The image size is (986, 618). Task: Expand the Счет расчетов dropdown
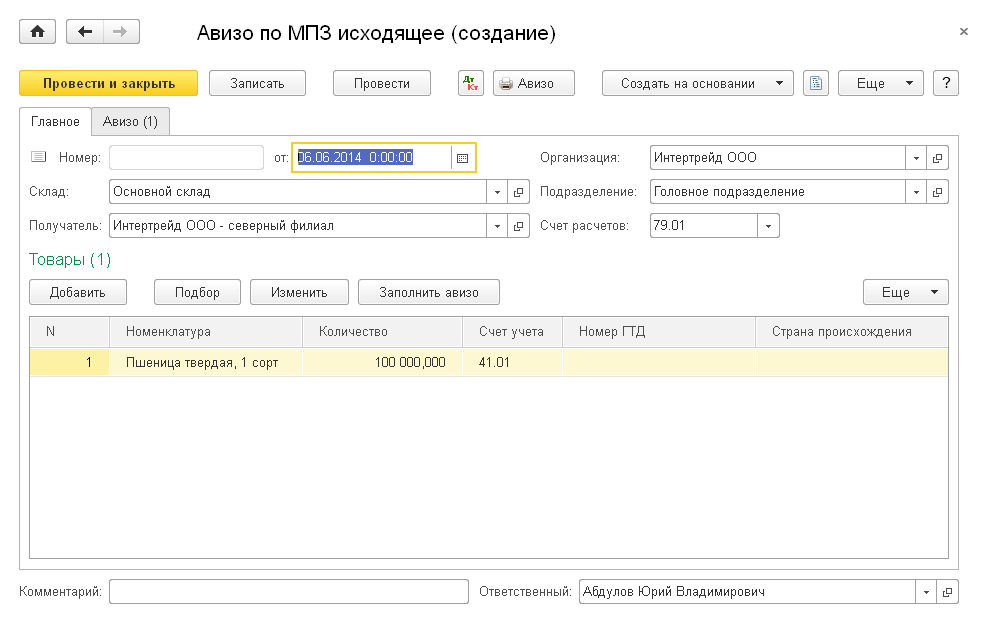pyautogui.click(x=768, y=226)
